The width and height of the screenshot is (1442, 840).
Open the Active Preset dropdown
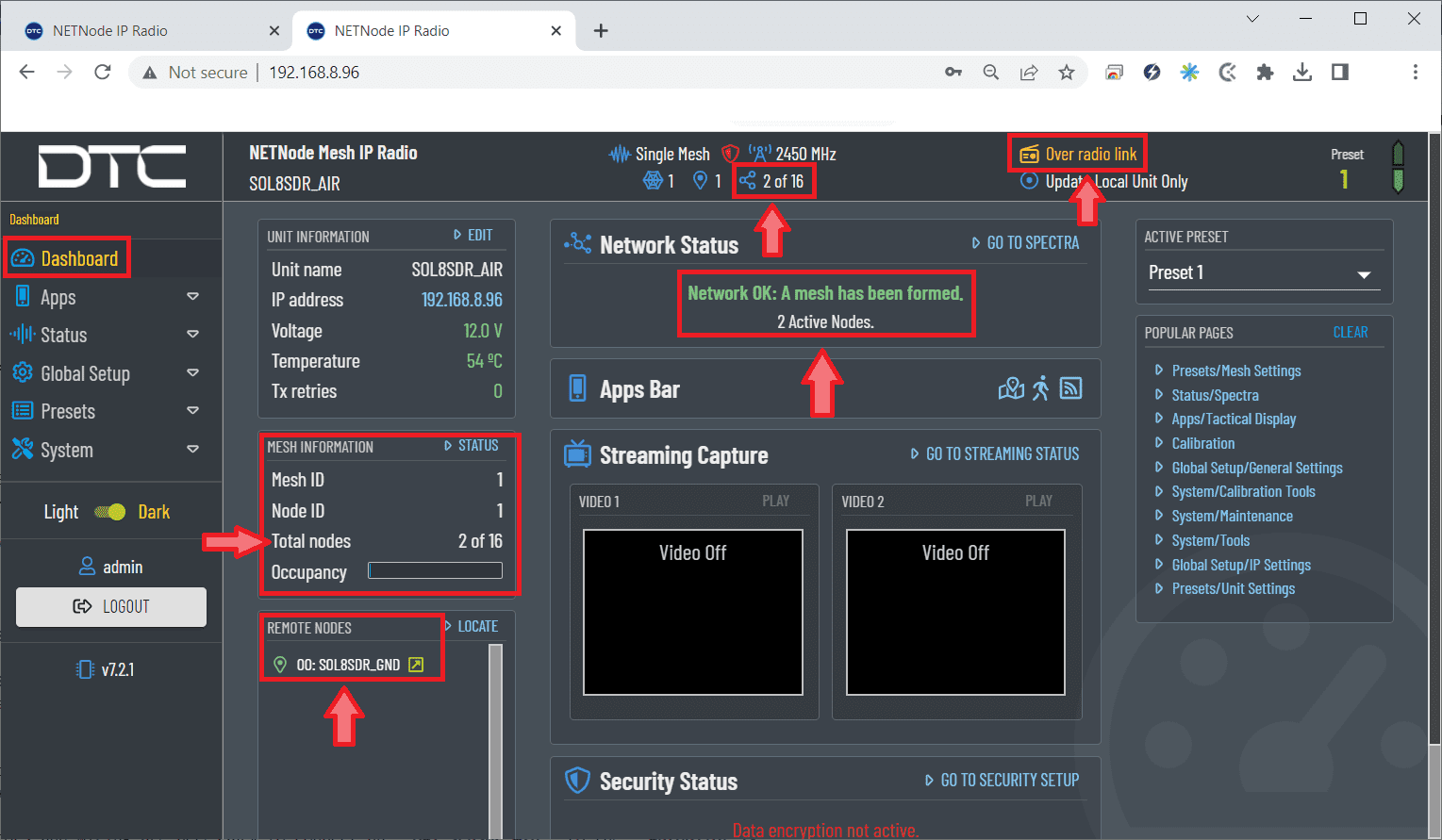[1260, 273]
